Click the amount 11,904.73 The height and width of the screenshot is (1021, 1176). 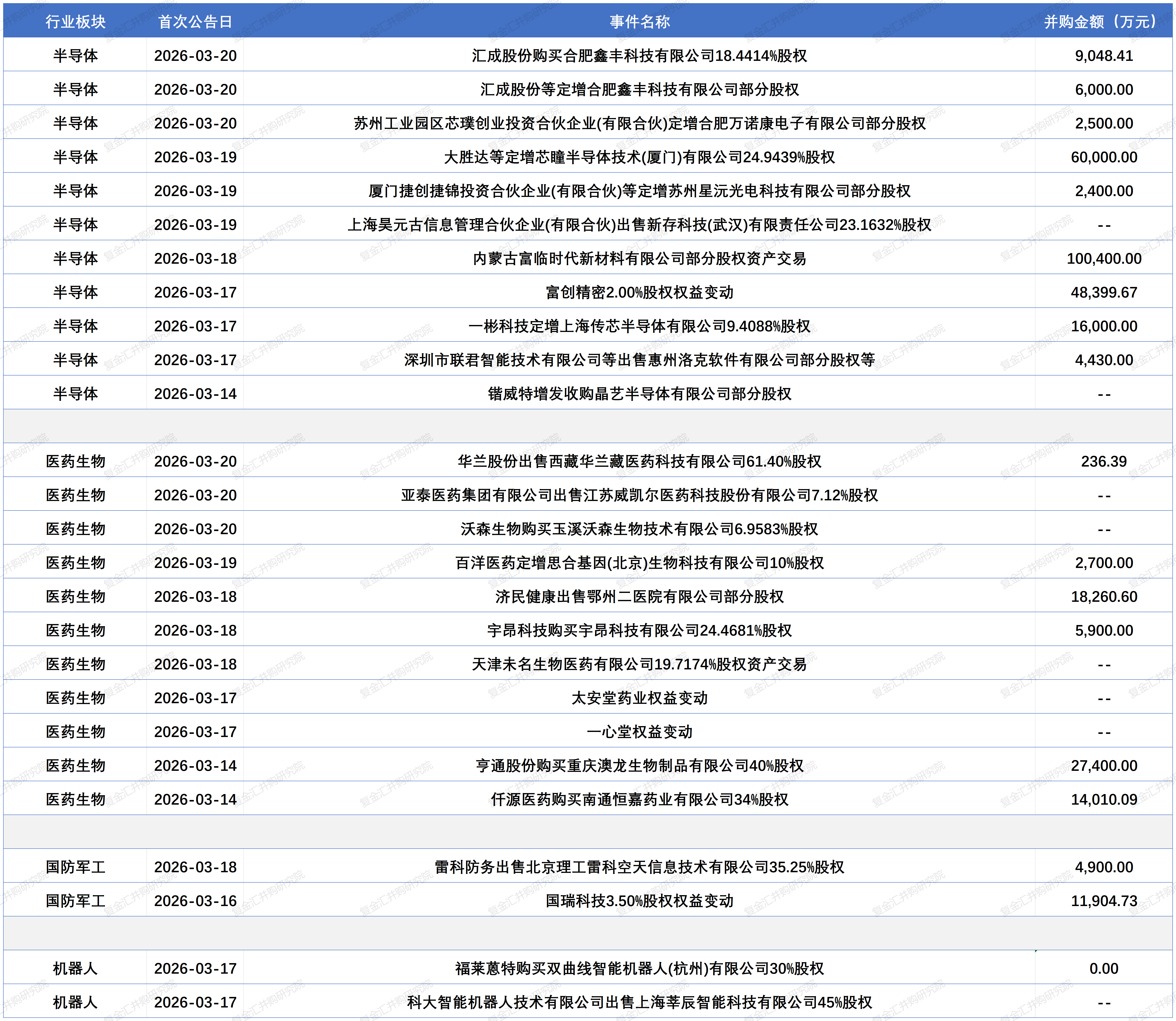pyautogui.click(x=1104, y=901)
